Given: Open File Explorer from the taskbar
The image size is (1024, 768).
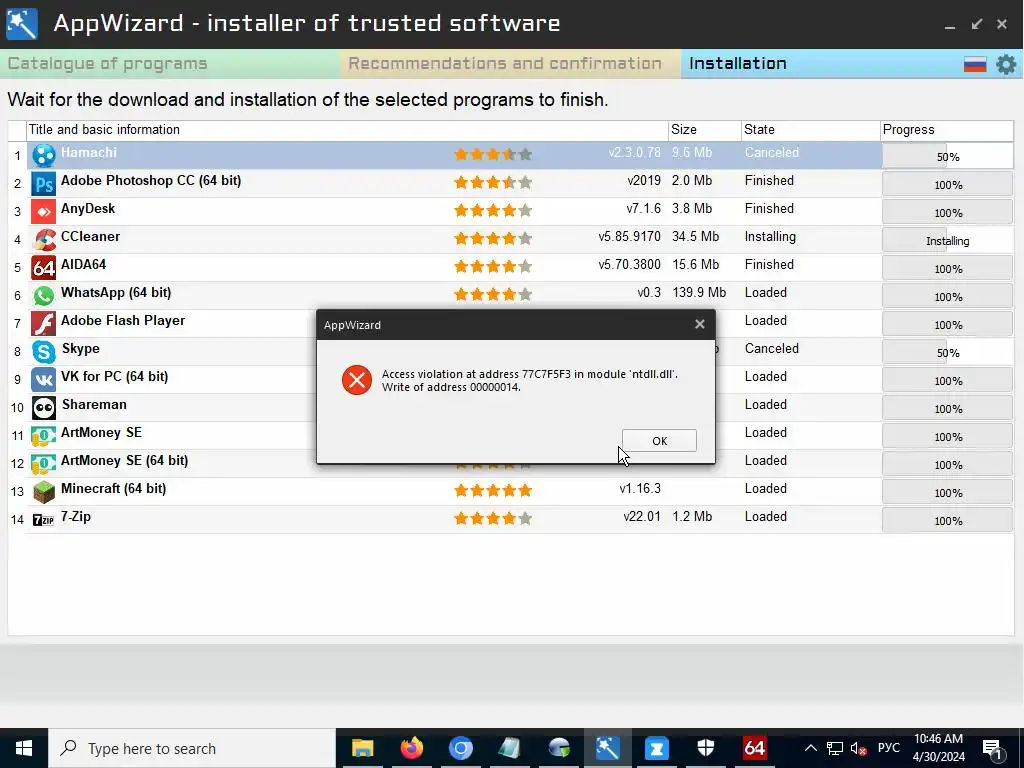Looking at the screenshot, I should (x=362, y=748).
